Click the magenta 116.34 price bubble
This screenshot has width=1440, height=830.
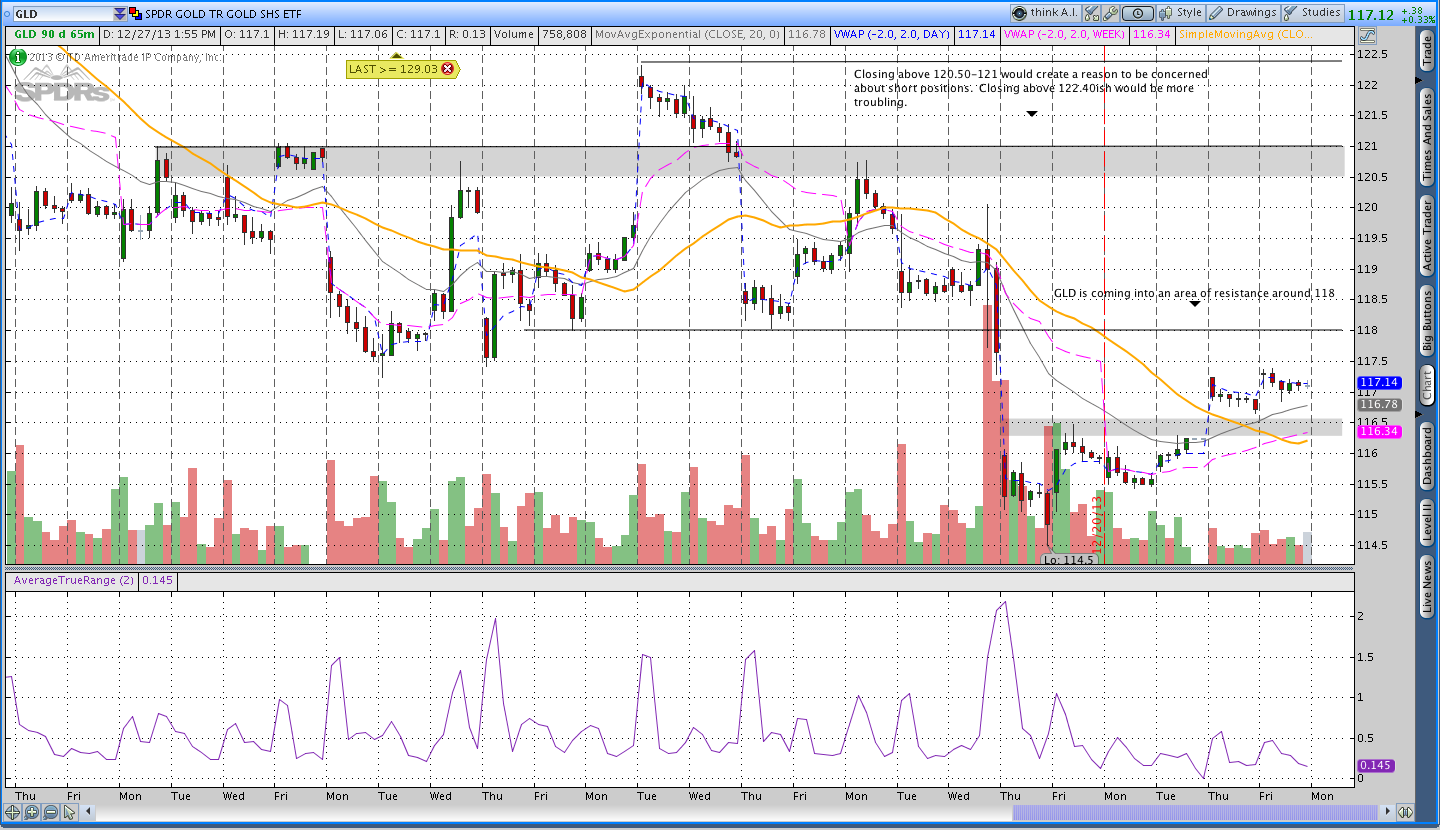tap(1378, 431)
